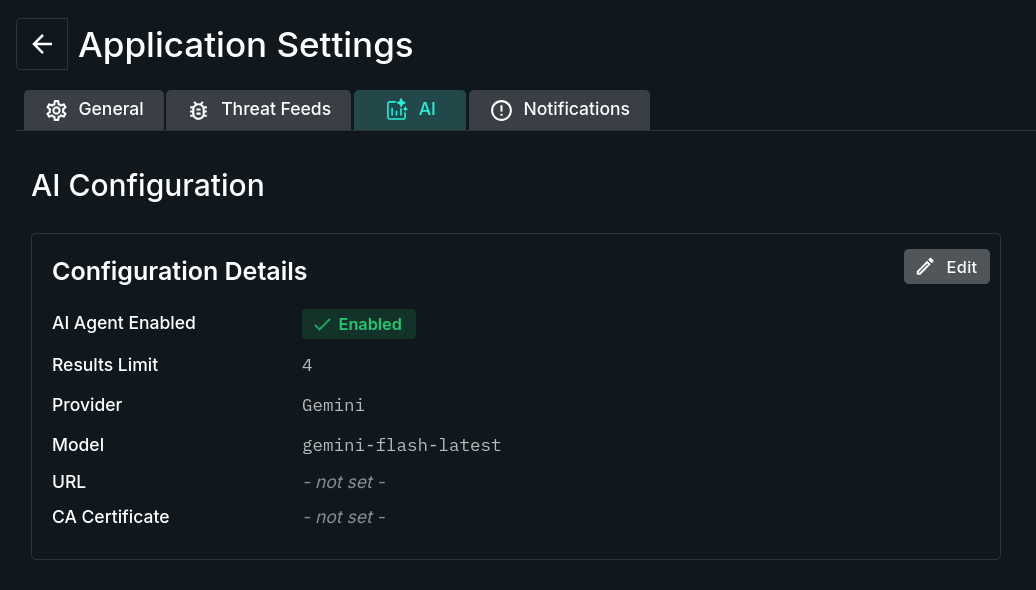Viewport: 1036px width, 590px height.
Task: Open the Provider value showing Gemini
Action: (333, 405)
